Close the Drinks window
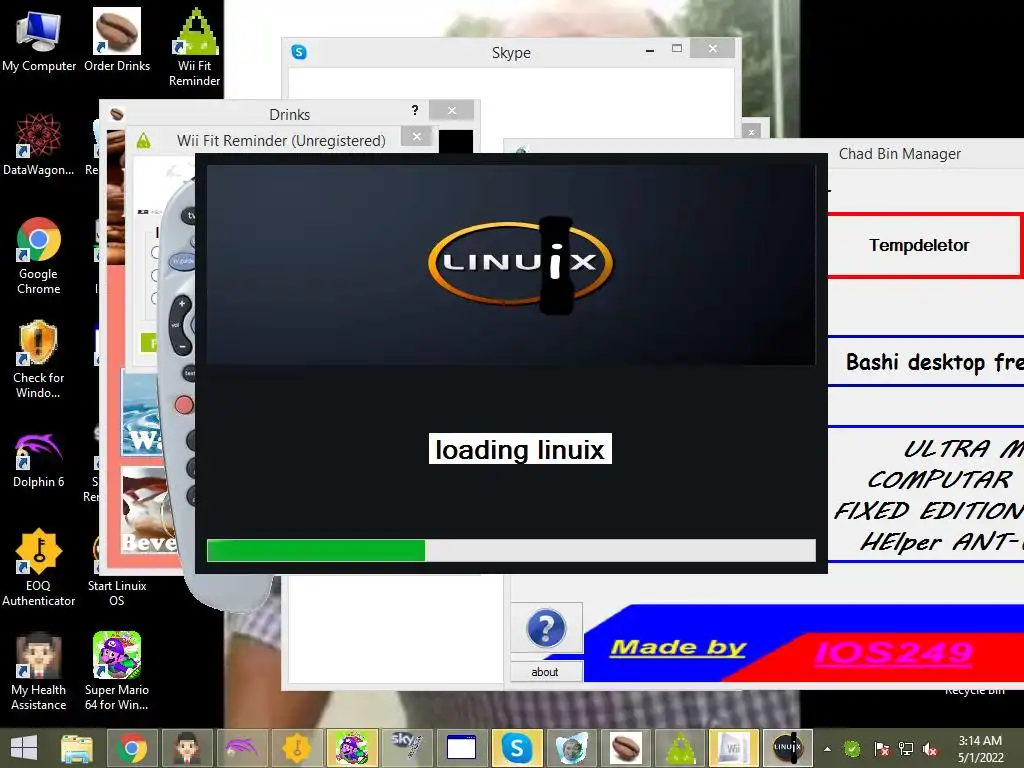 (452, 110)
